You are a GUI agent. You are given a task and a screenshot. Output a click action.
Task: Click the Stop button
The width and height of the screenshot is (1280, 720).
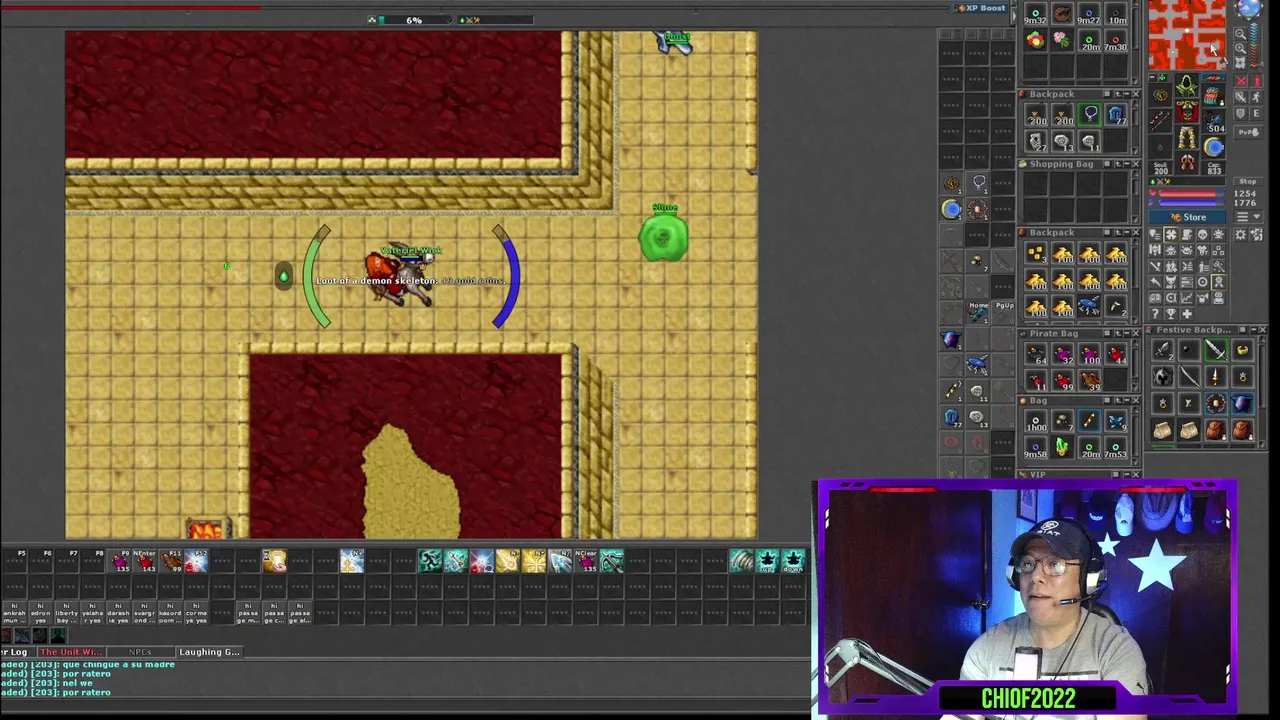click(1248, 181)
